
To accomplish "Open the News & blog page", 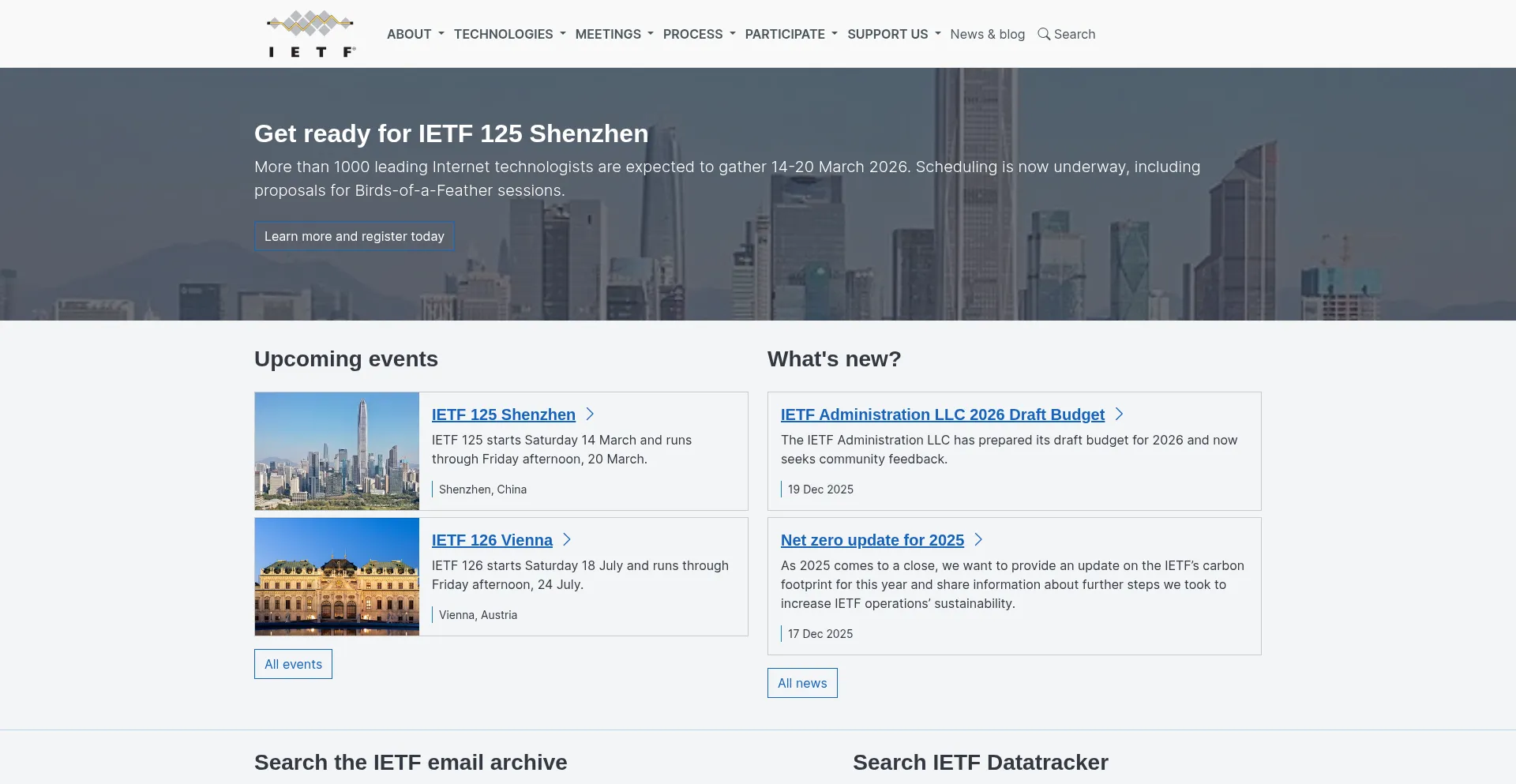I will (x=987, y=34).
